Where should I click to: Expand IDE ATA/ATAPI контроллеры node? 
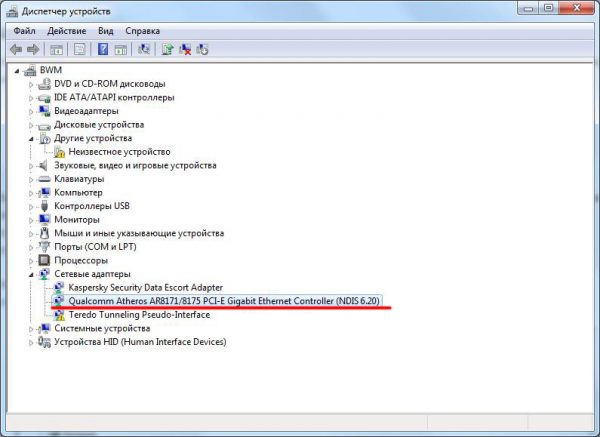(x=31, y=98)
